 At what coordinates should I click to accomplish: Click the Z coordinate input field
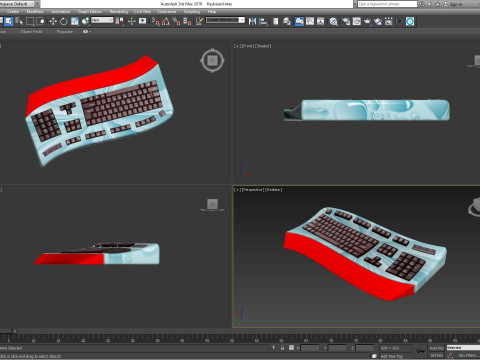[x=365, y=348]
